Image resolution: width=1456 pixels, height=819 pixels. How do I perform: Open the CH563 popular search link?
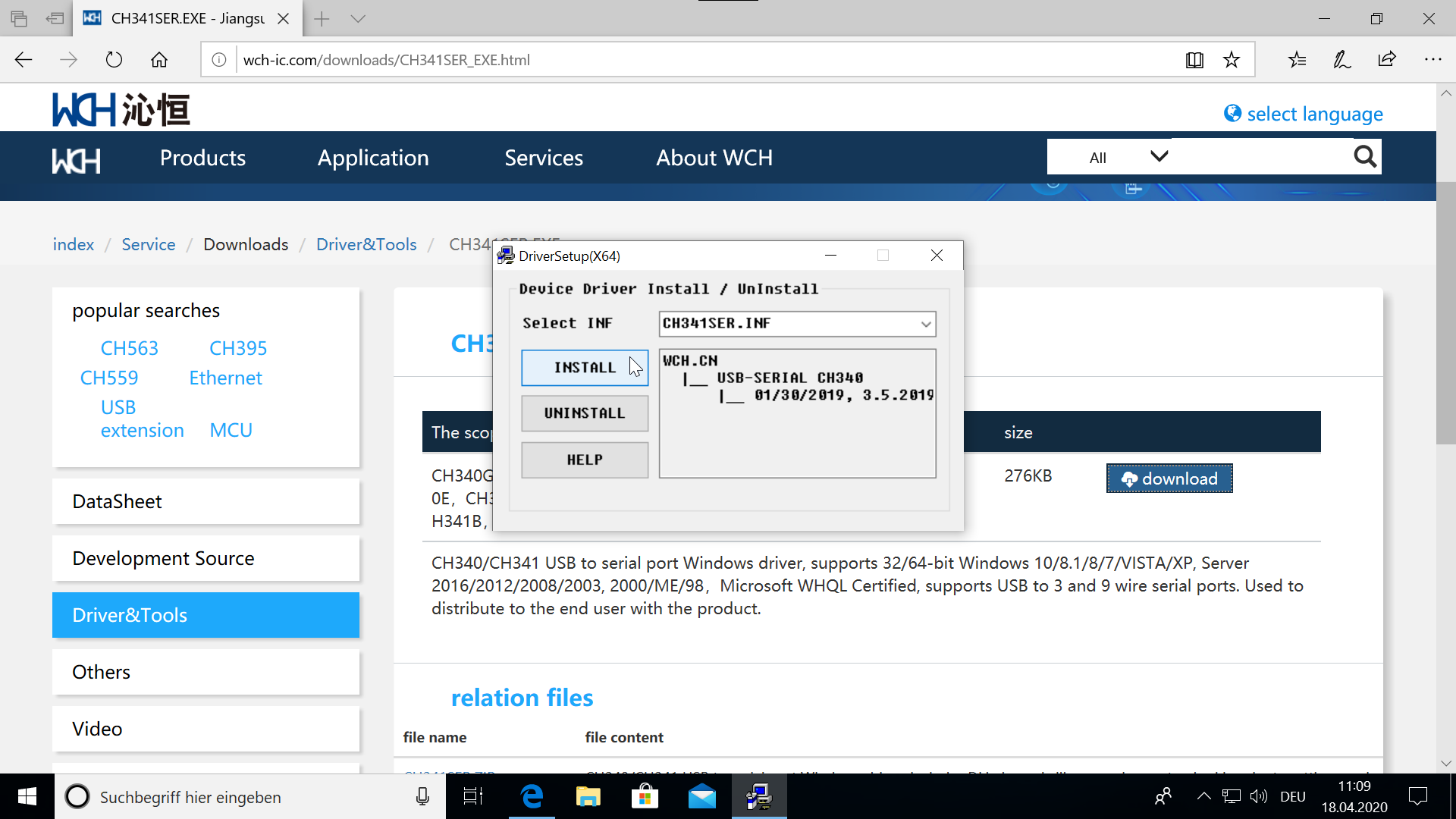tap(130, 348)
